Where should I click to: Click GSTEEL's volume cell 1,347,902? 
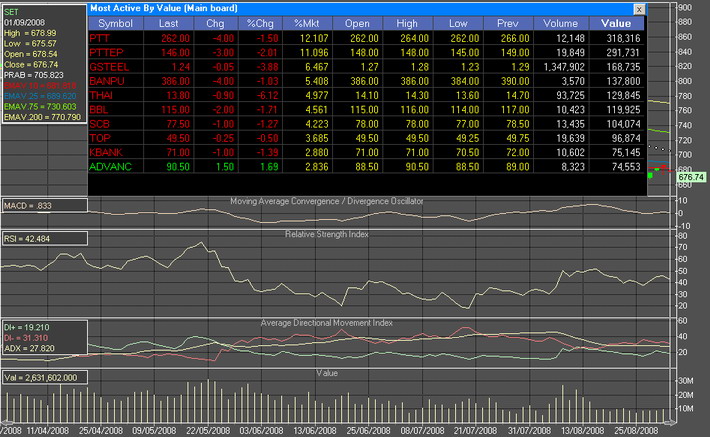pos(564,67)
